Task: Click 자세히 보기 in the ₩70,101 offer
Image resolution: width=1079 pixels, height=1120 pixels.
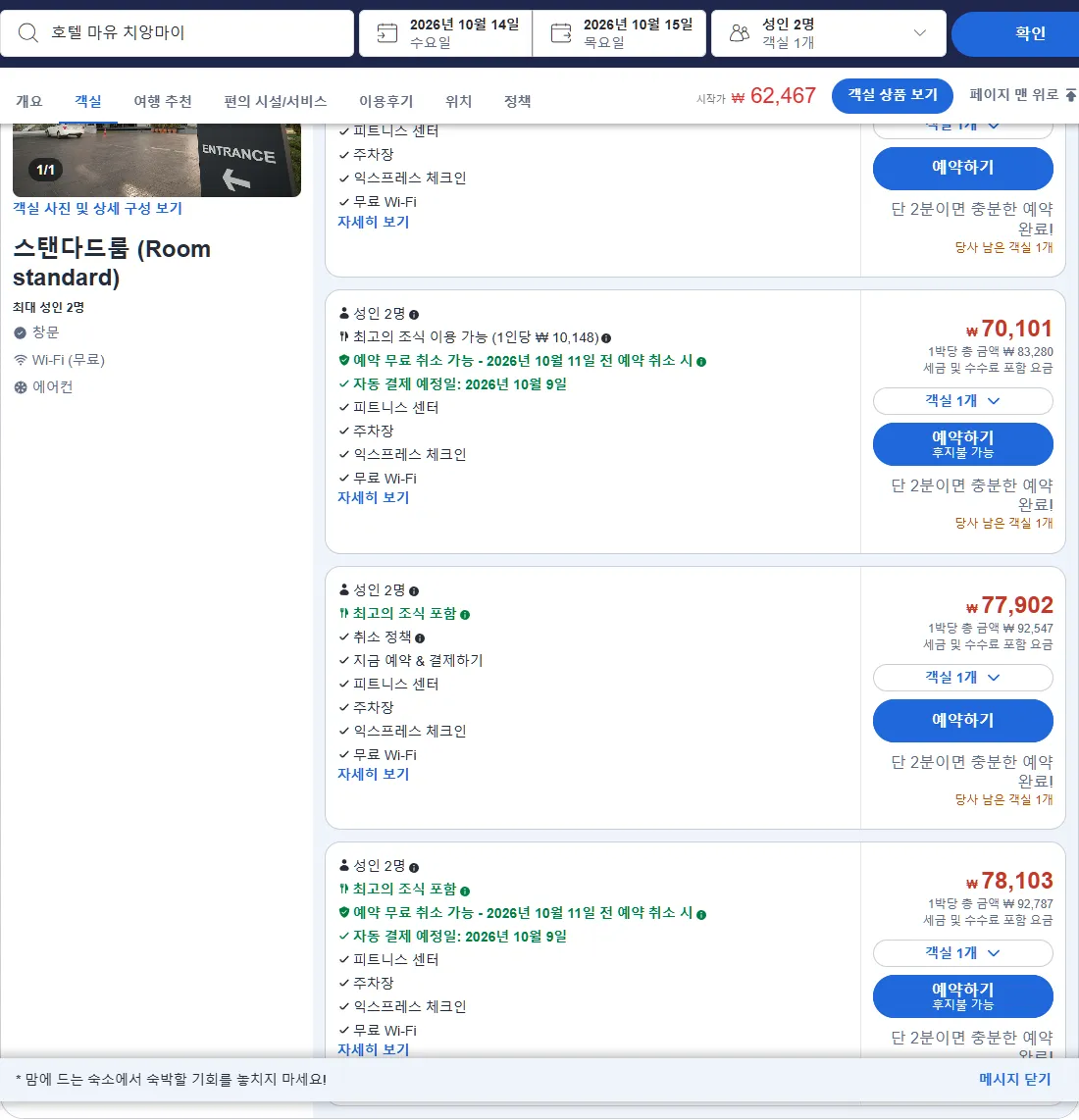Action: pos(373,497)
